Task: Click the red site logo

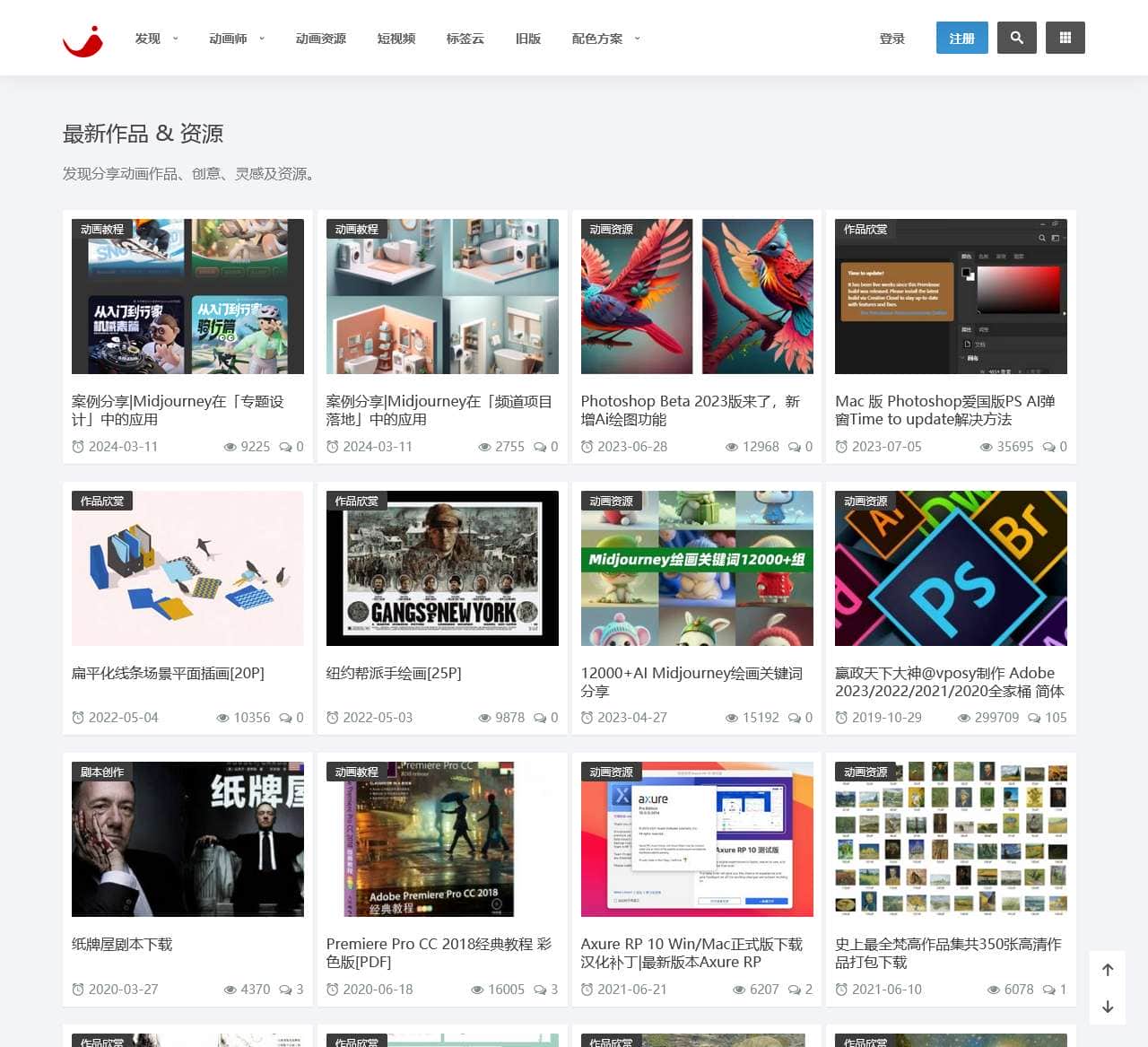Action: point(83,39)
